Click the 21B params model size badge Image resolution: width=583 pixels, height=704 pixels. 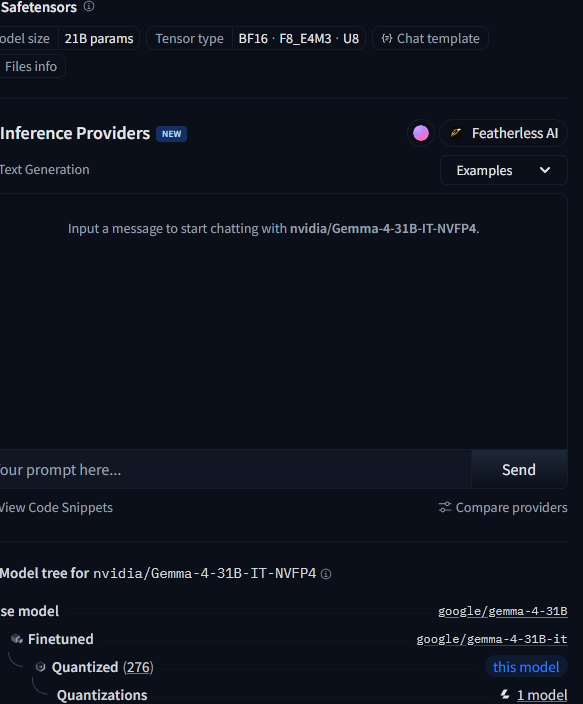tap(99, 39)
